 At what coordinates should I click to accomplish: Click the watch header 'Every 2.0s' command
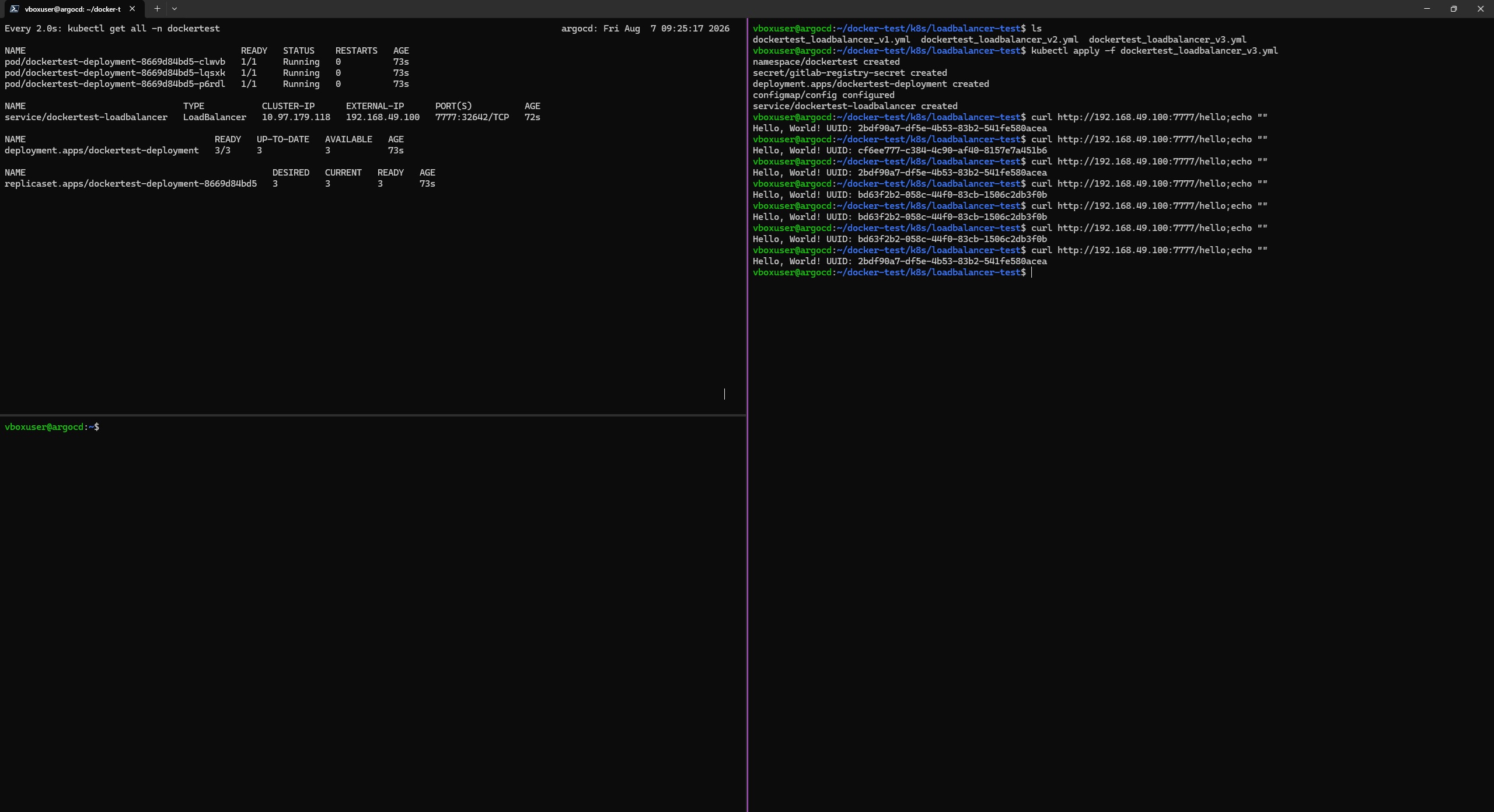tap(112, 29)
